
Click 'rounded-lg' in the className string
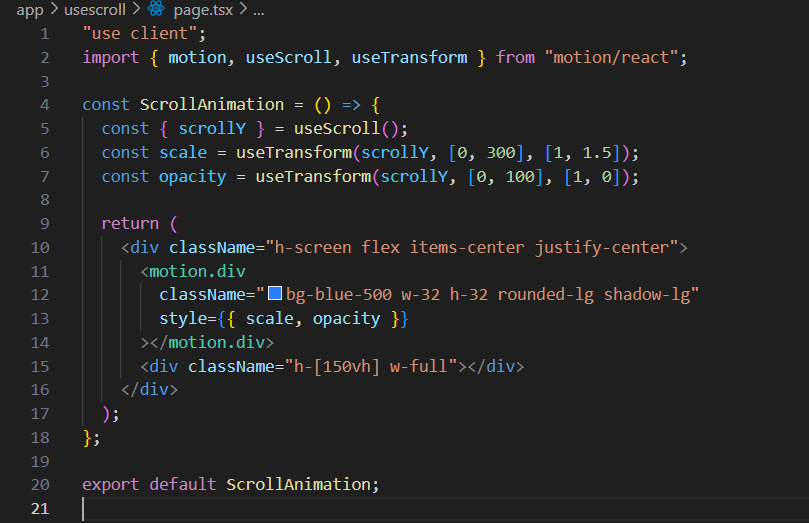tap(545, 295)
